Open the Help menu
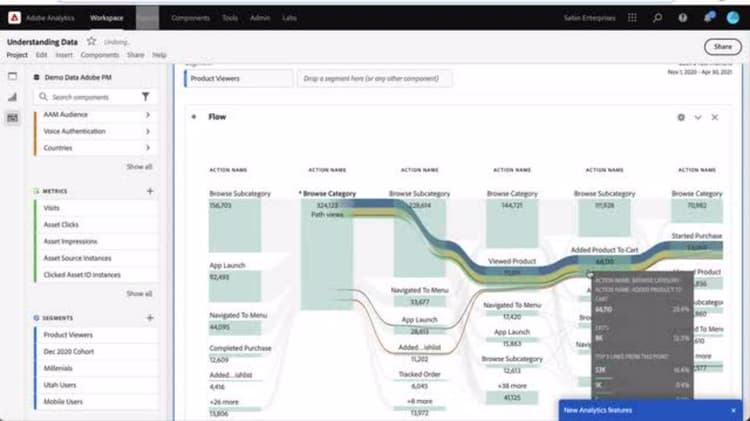 pos(159,55)
